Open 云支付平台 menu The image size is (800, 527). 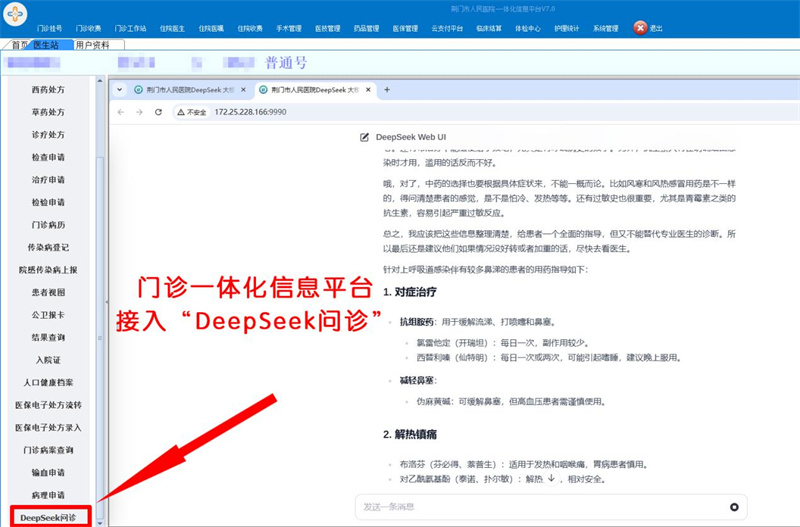click(x=447, y=29)
